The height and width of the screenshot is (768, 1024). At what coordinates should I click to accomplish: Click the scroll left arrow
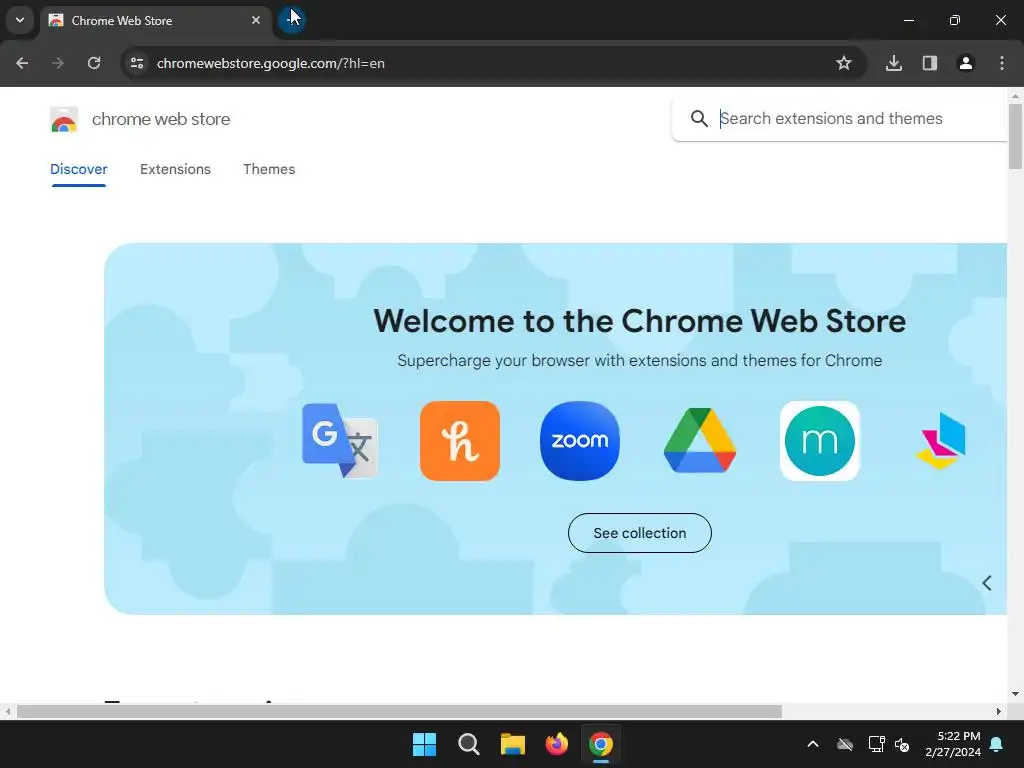tap(8, 711)
